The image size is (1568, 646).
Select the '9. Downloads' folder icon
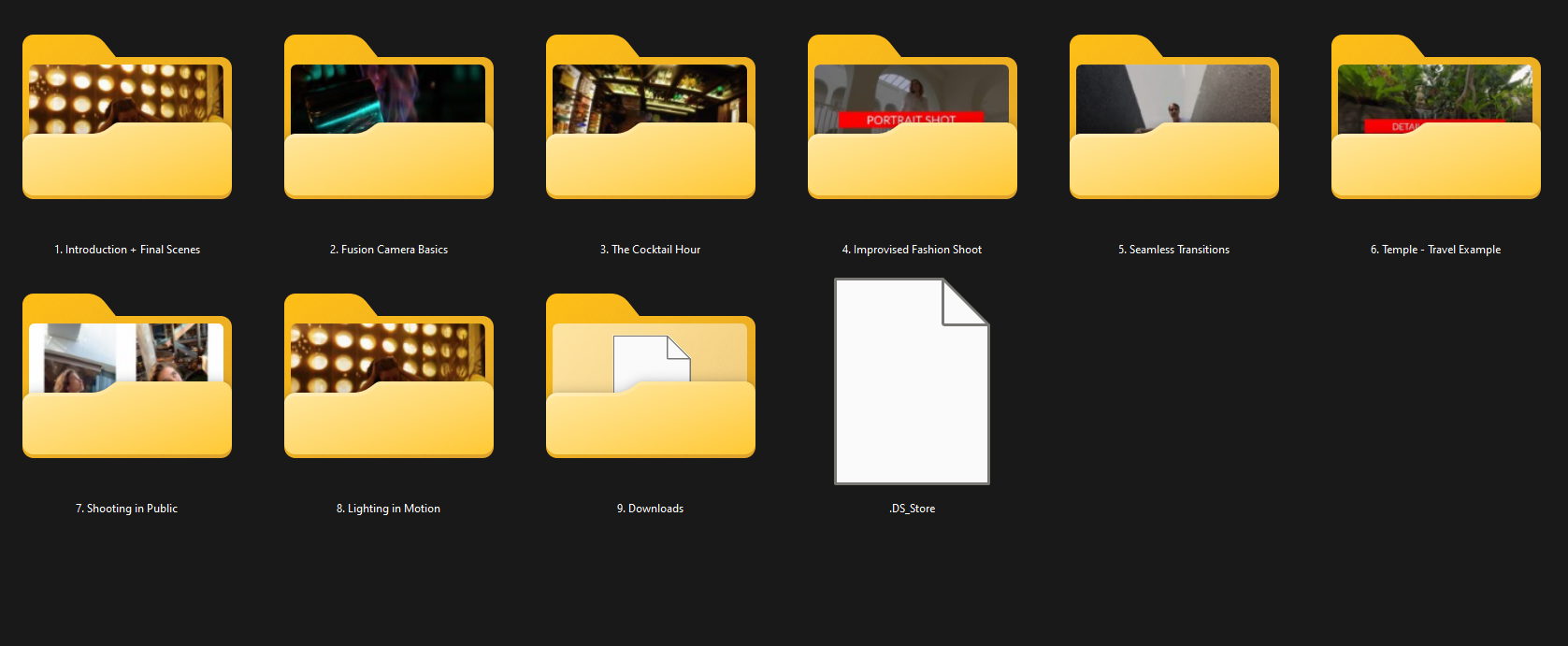(651, 377)
